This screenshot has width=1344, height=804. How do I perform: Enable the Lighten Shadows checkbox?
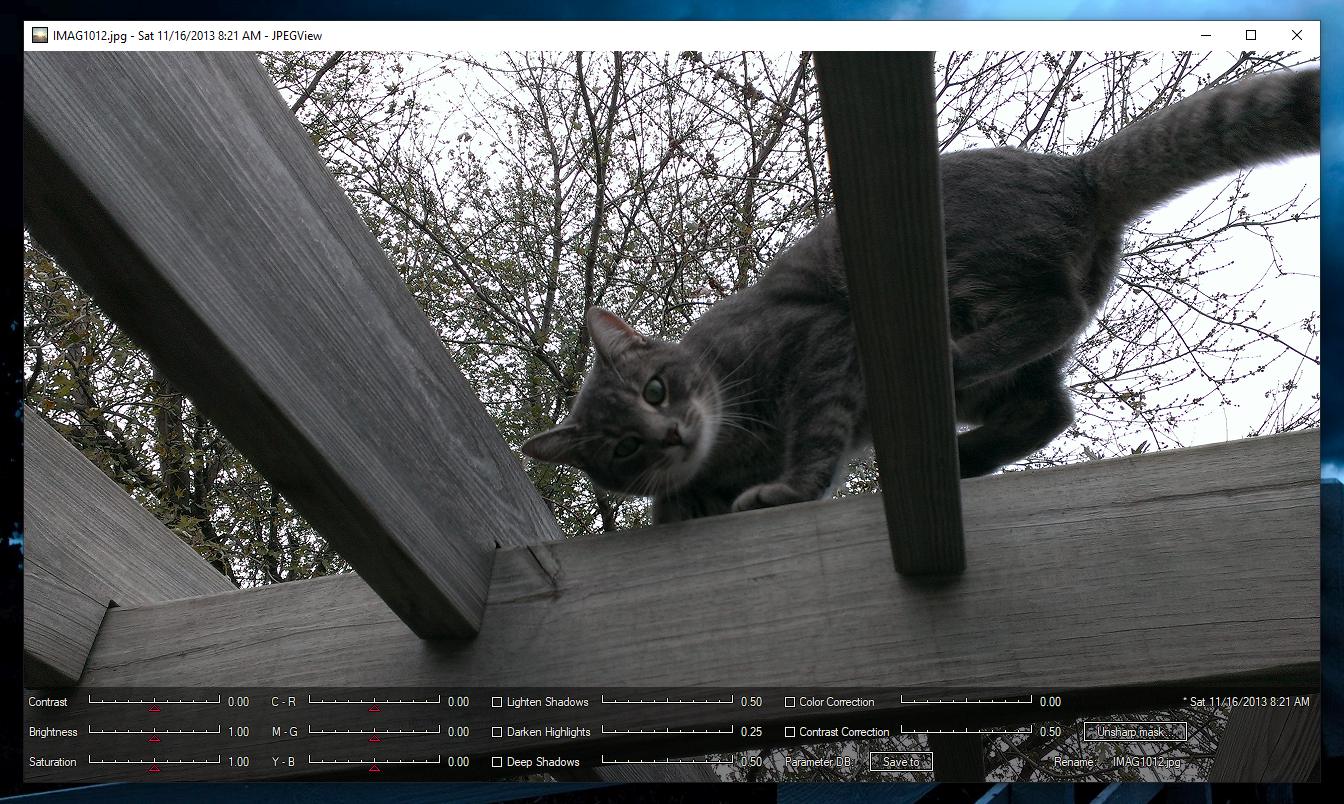pyautogui.click(x=497, y=702)
